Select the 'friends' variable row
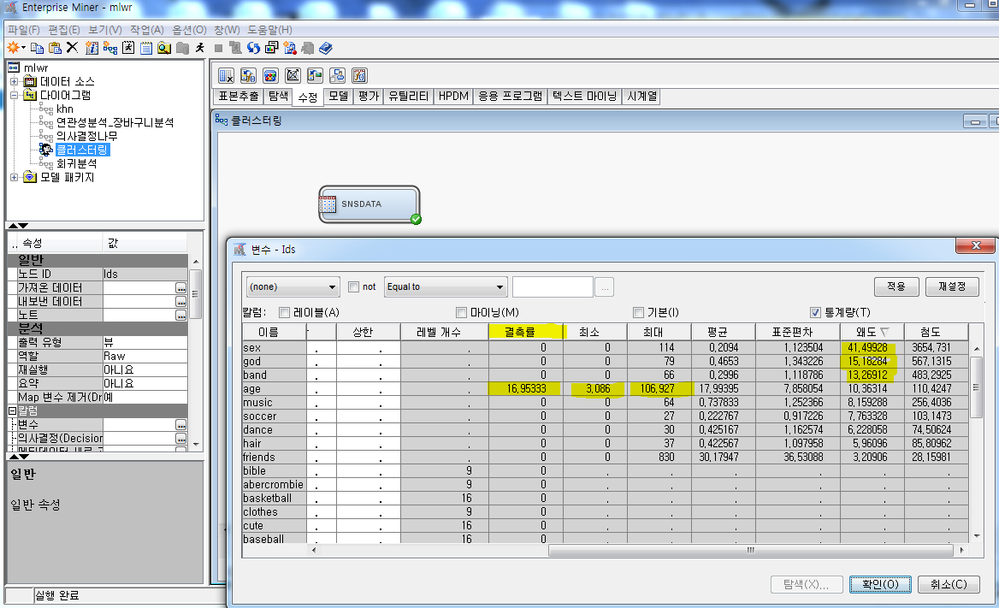The width and height of the screenshot is (999, 608). tap(605, 457)
